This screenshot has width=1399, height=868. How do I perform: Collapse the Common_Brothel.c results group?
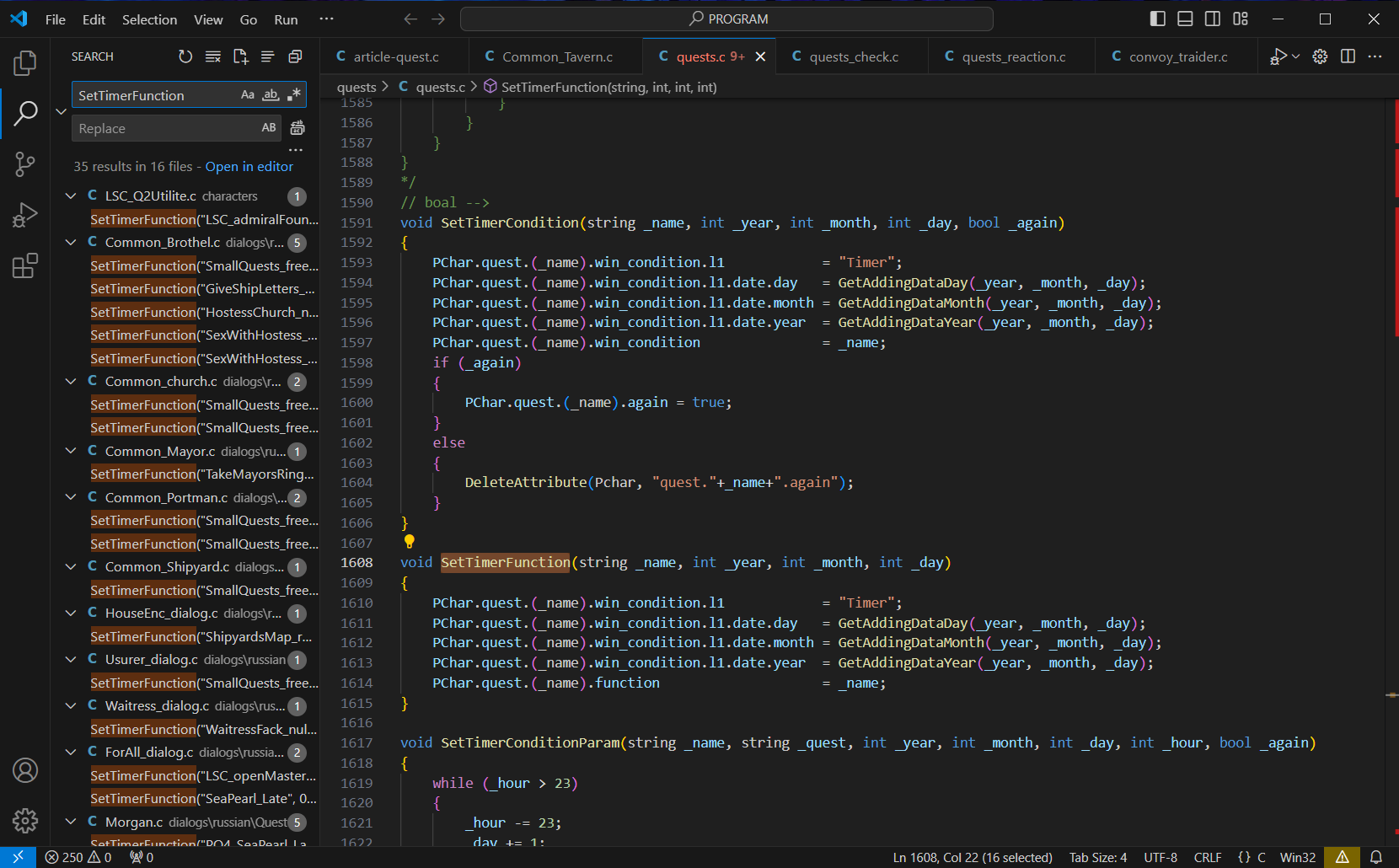tap(71, 243)
